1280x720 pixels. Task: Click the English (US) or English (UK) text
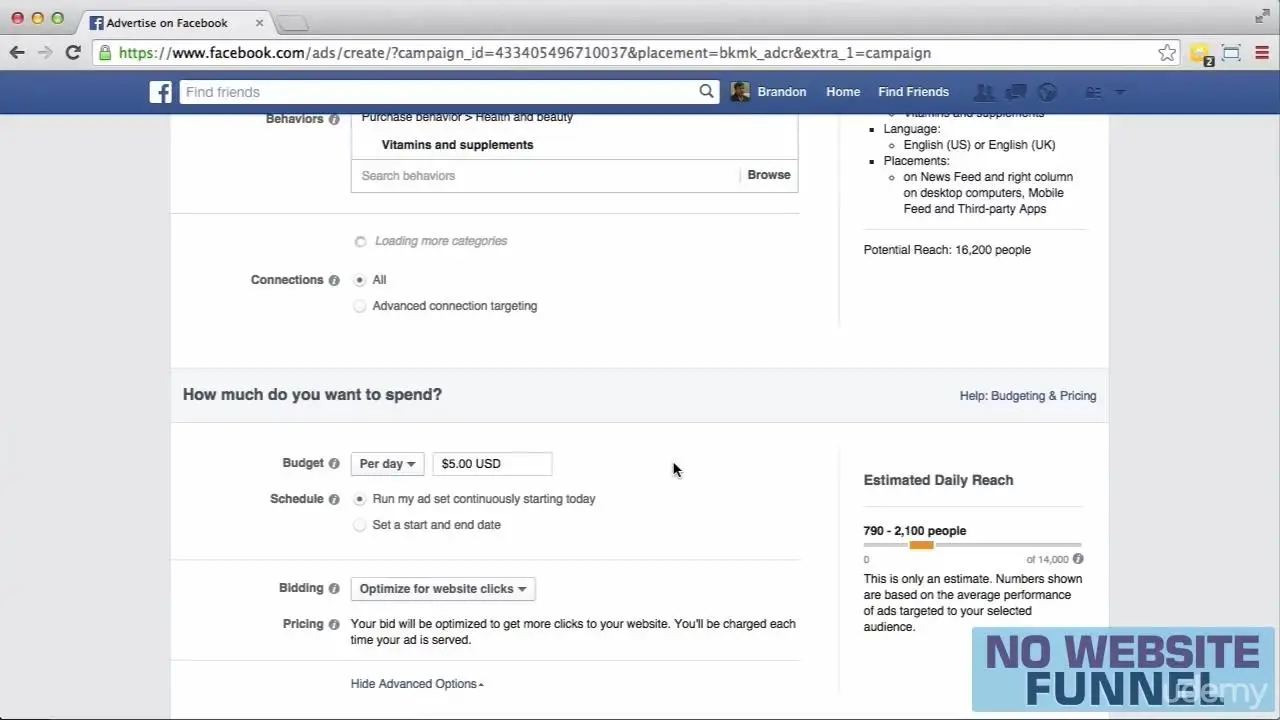979,145
